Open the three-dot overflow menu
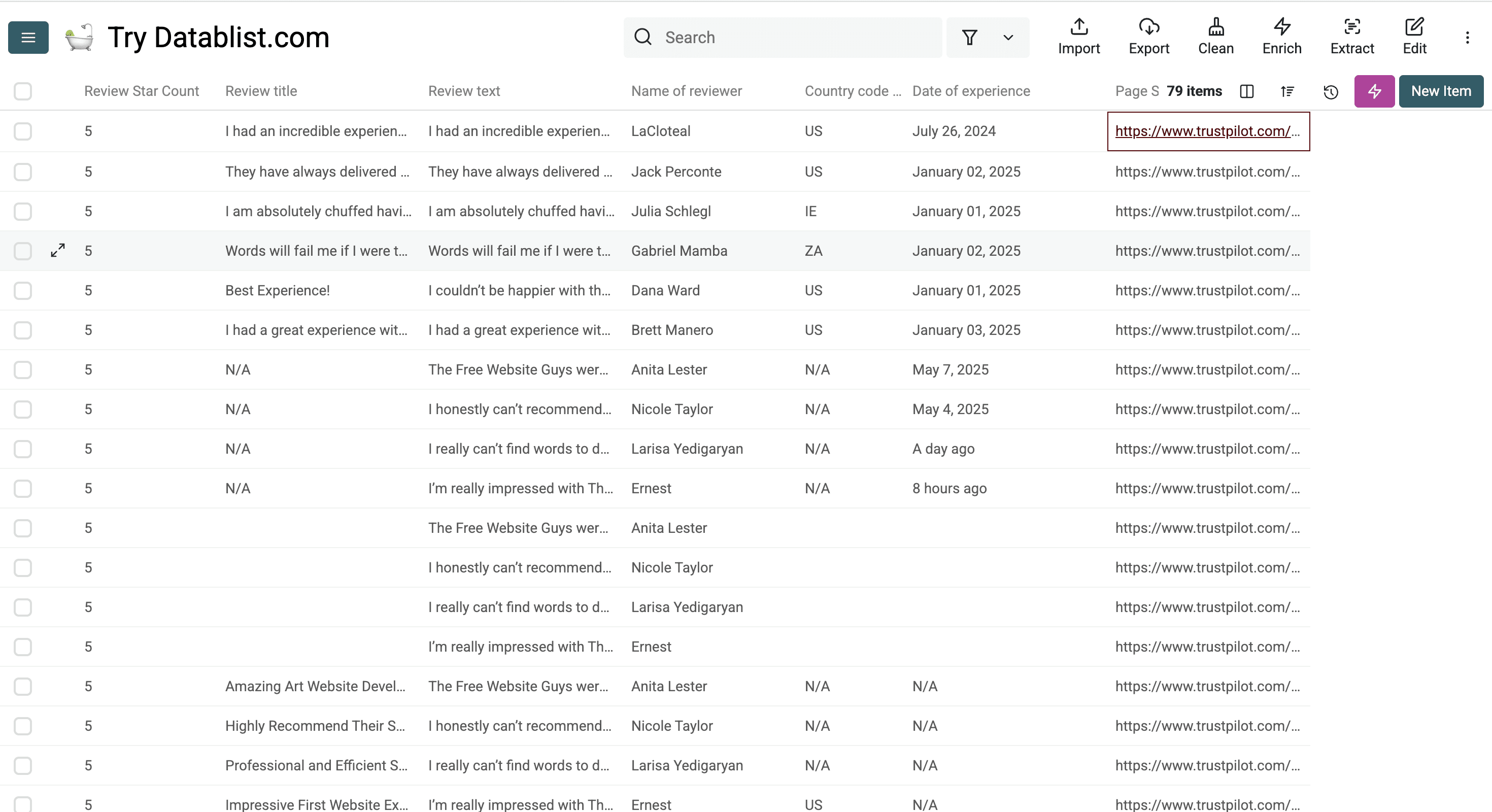 click(x=1468, y=37)
